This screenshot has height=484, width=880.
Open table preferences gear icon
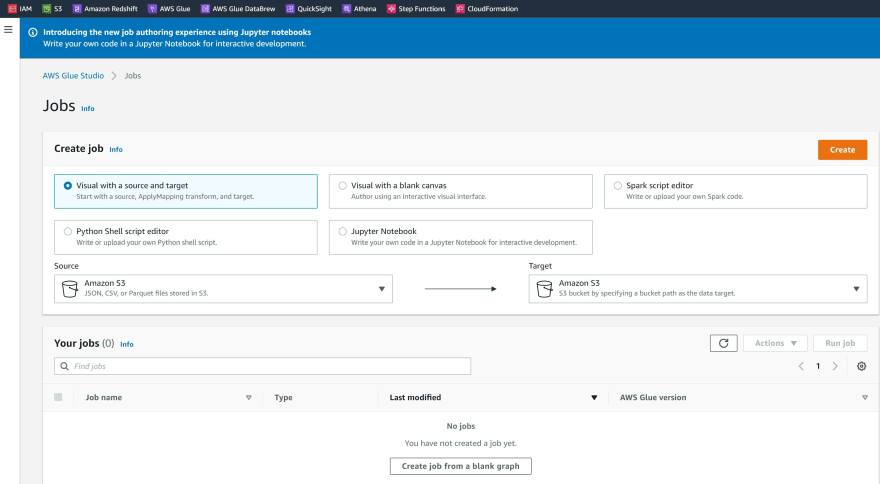861,366
